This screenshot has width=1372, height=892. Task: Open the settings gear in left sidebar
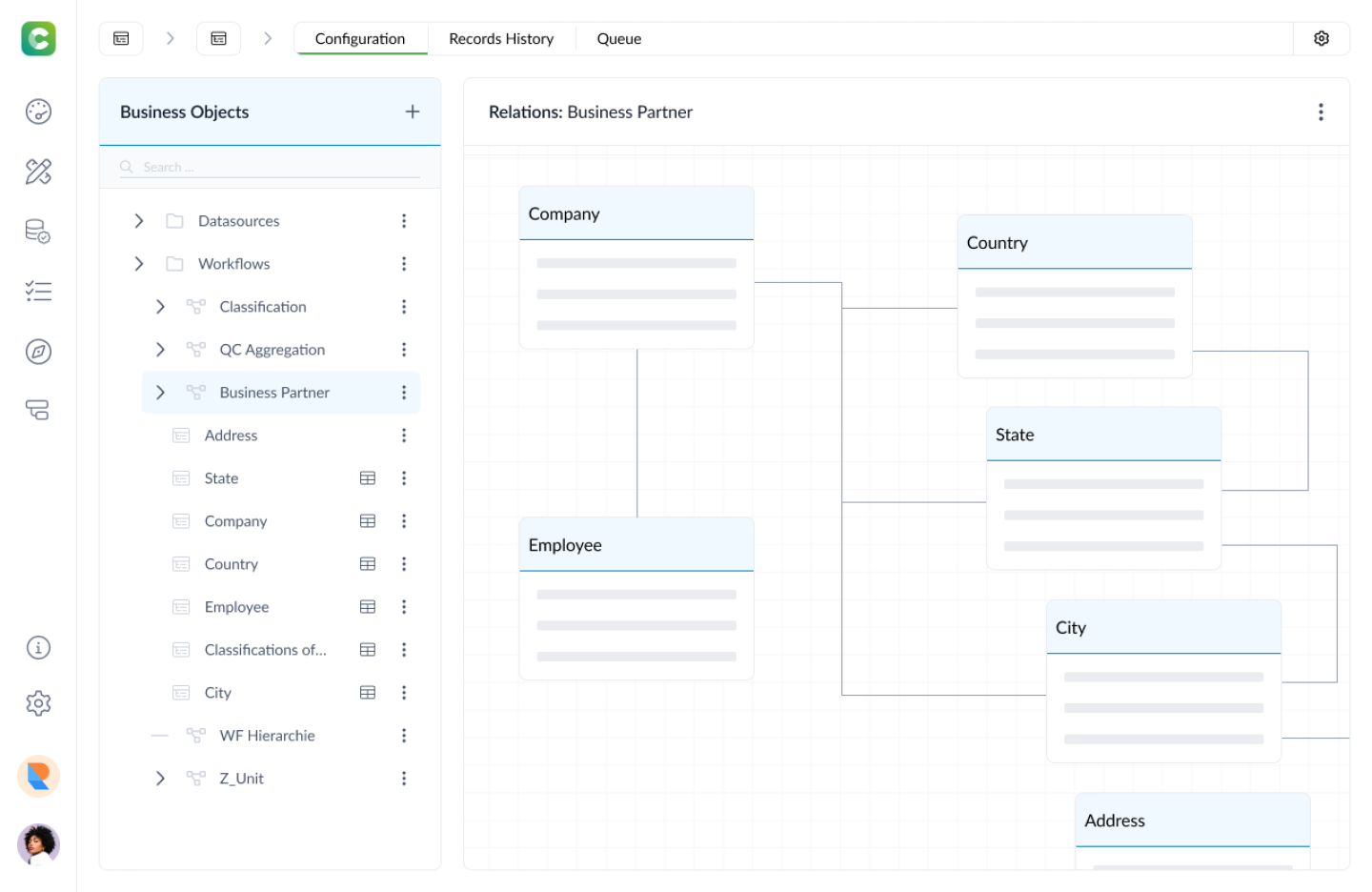click(x=38, y=703)
